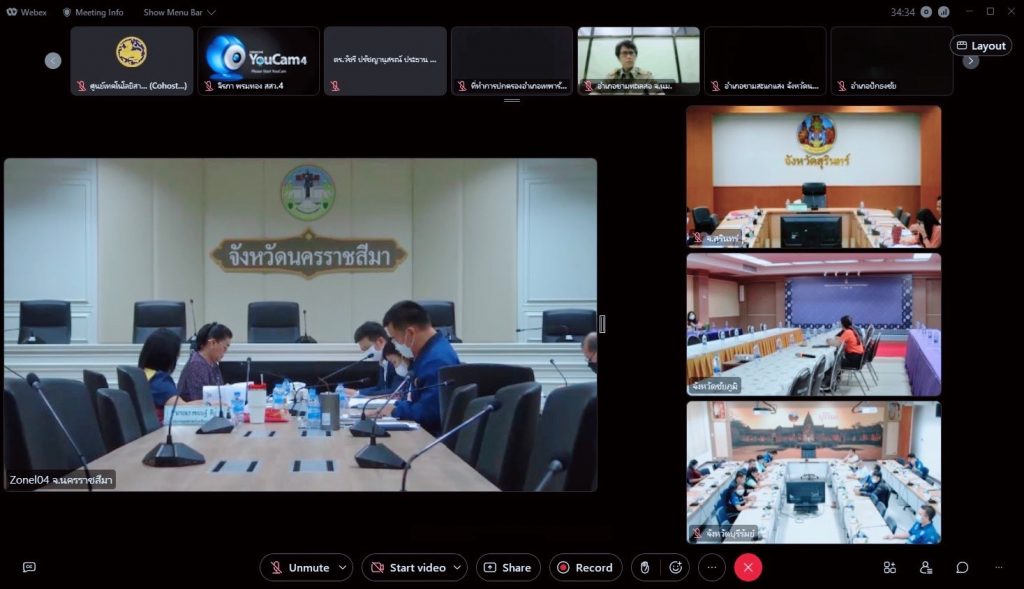Click the red leave meeting button
Screen dimensions: 1024x589
[748, 567]
